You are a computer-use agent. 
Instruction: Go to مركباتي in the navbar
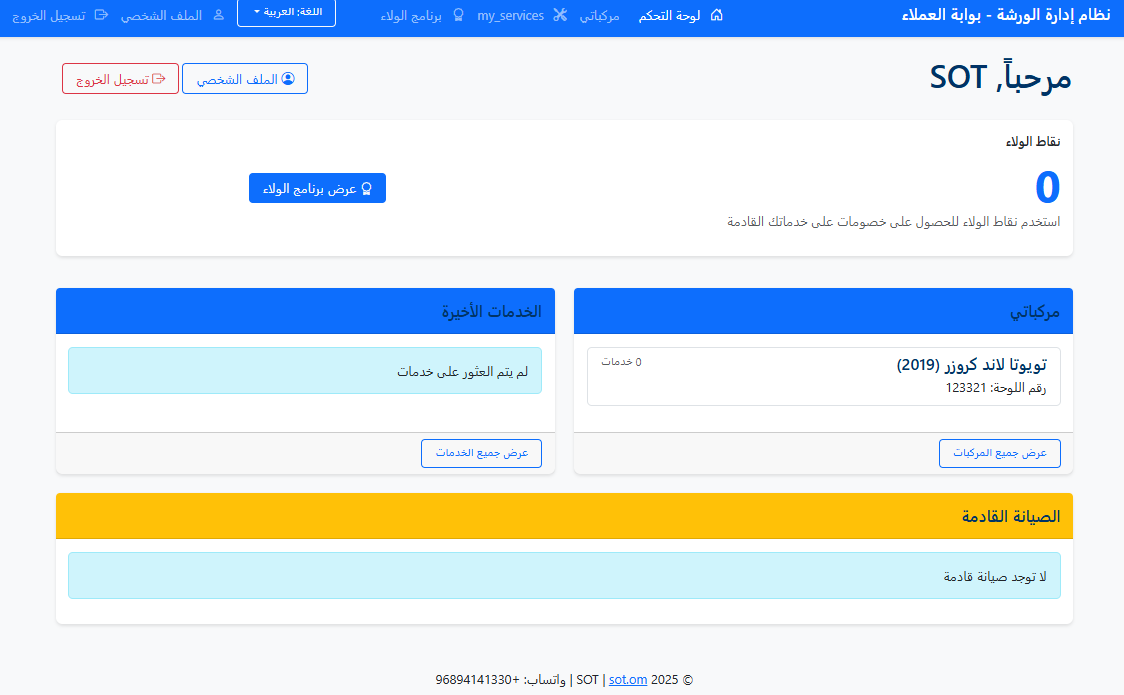pyautogui.click(x=599, y=15)
